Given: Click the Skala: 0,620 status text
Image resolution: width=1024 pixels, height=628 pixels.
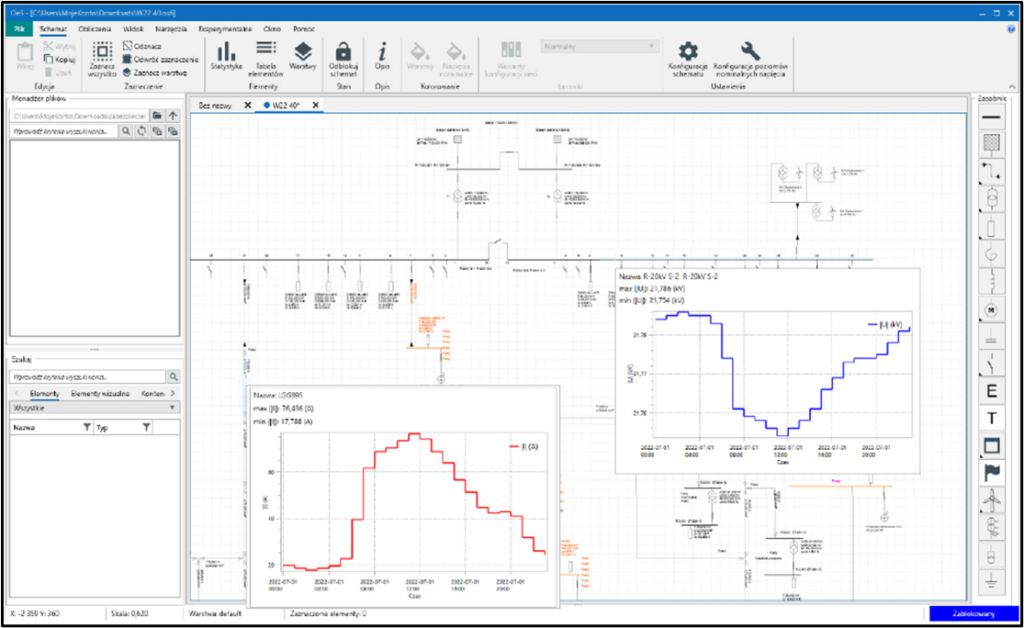Looking at the screenshot, I should (x=130, y=614).
